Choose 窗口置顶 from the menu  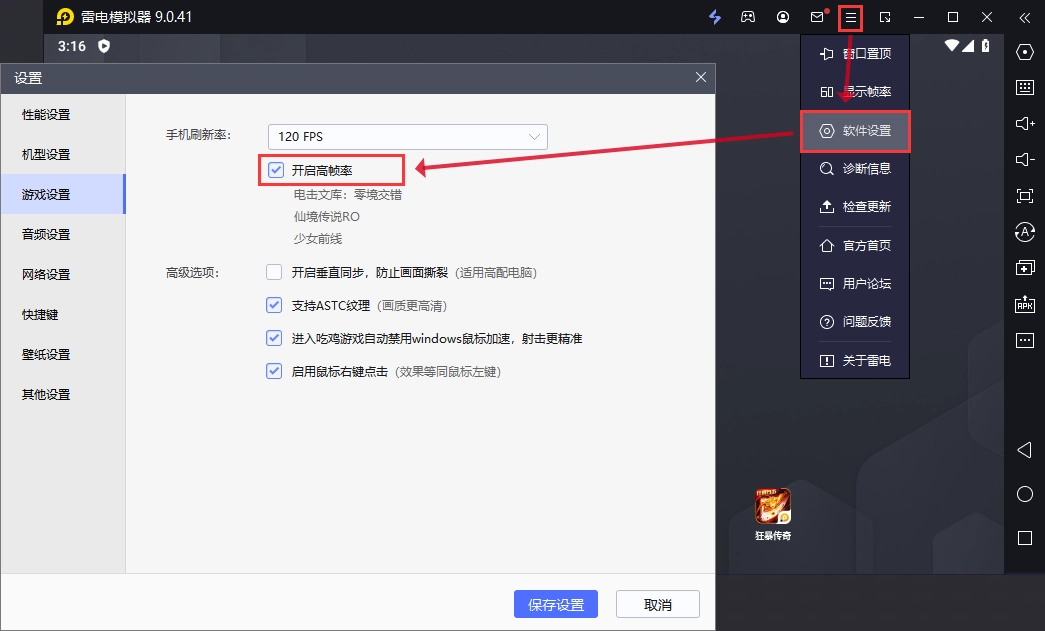coord(855,53)
